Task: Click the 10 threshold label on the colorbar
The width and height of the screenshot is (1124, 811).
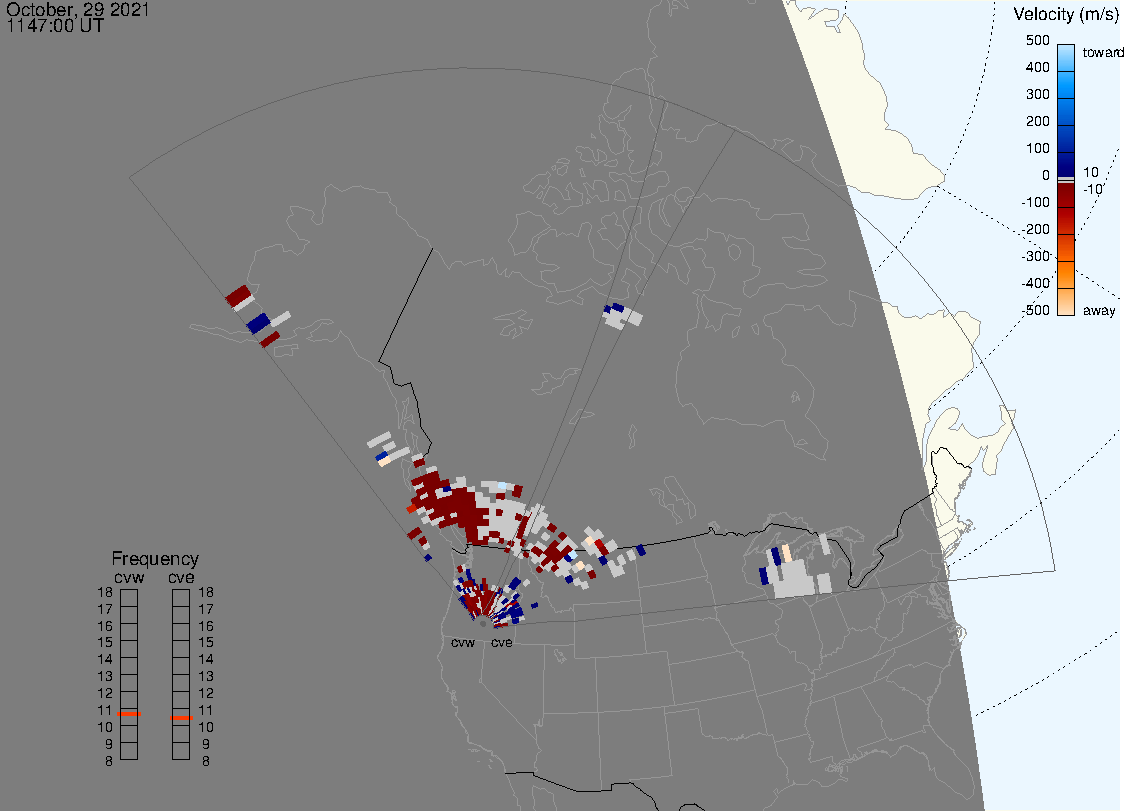Action: click(x=1090, y=173)
